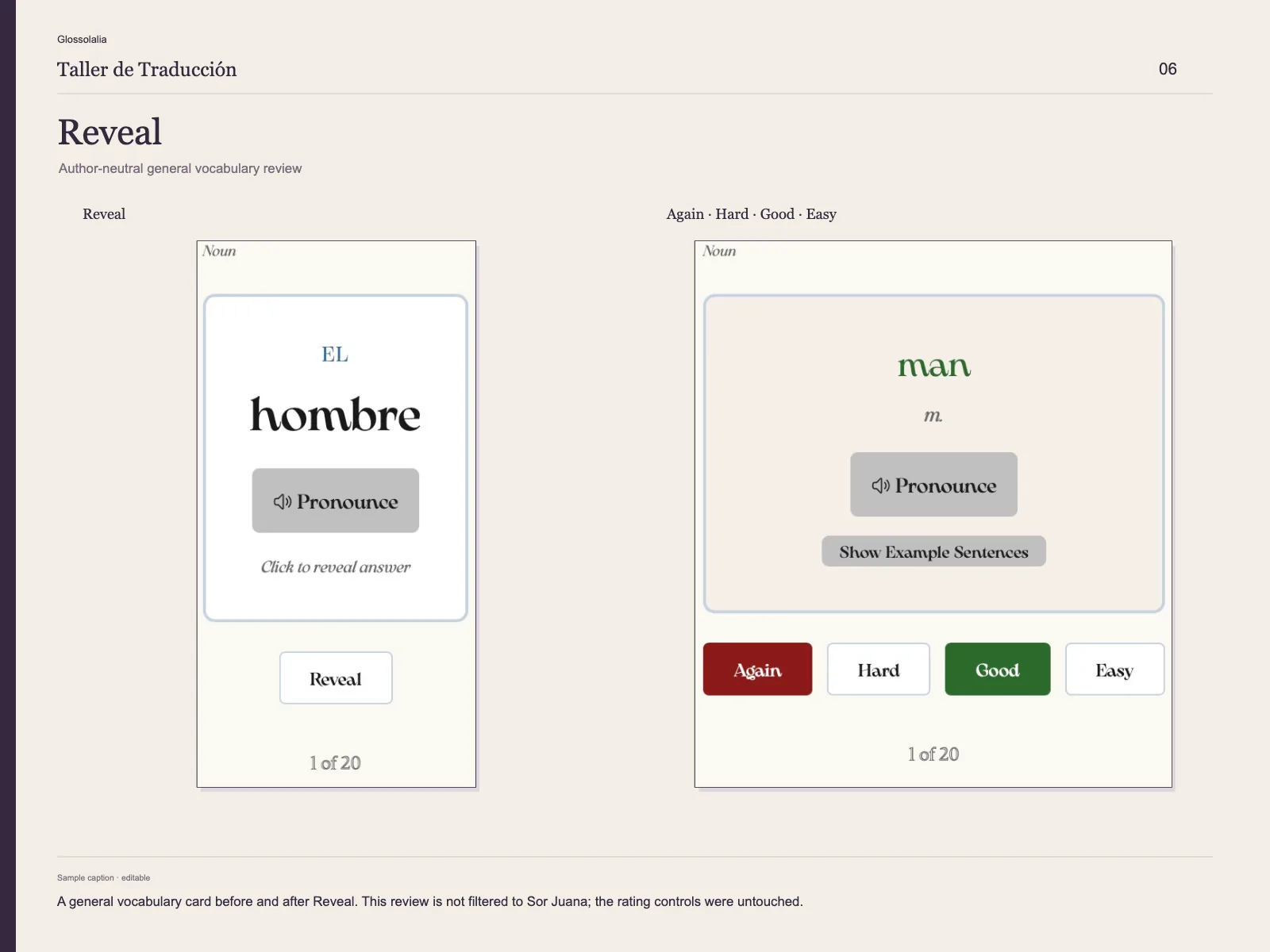Click the Author-neutral general vocabulary review subtitle
The width and height of the screenshot is (1270, 952).
[180, 168]
